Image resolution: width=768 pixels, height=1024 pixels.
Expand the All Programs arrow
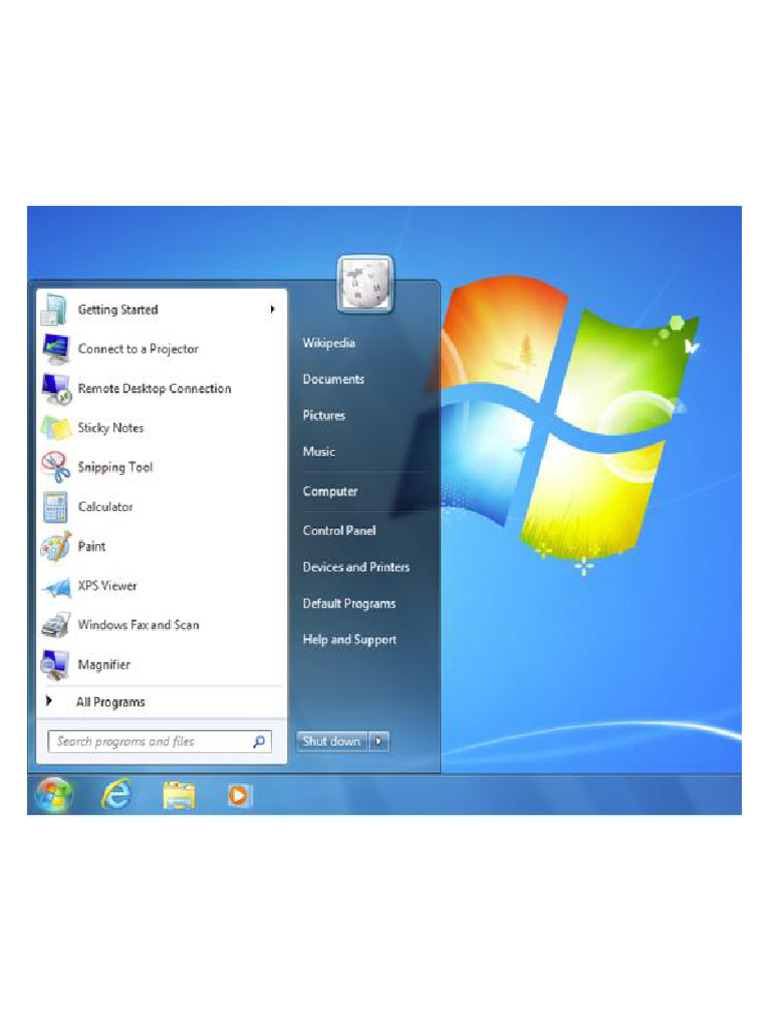coord(48,701)
